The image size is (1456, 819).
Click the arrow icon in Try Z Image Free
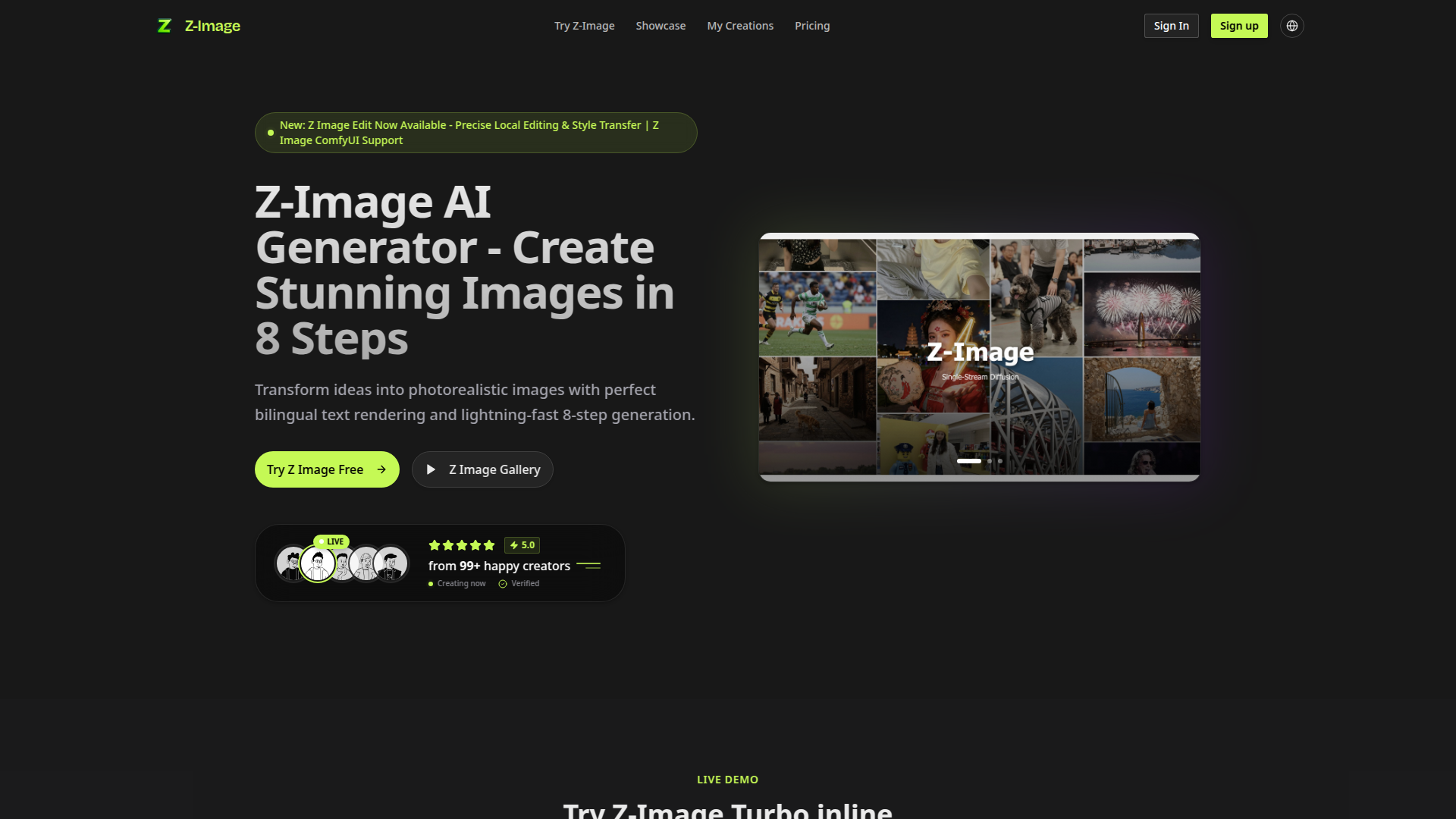tap(381, 469)
